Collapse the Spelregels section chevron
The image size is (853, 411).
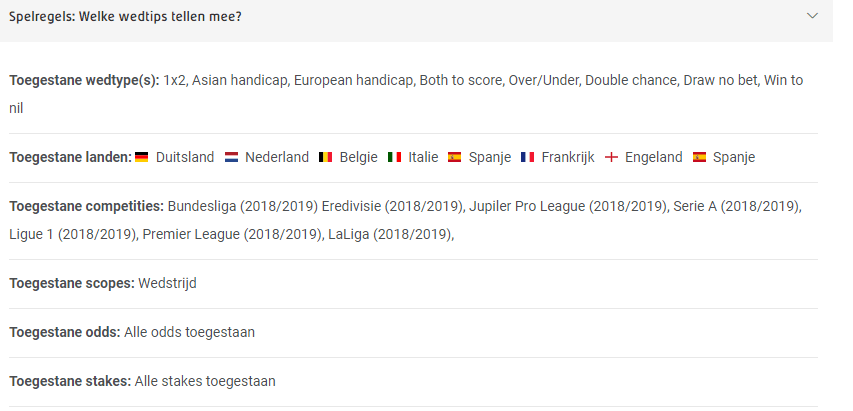812,16
